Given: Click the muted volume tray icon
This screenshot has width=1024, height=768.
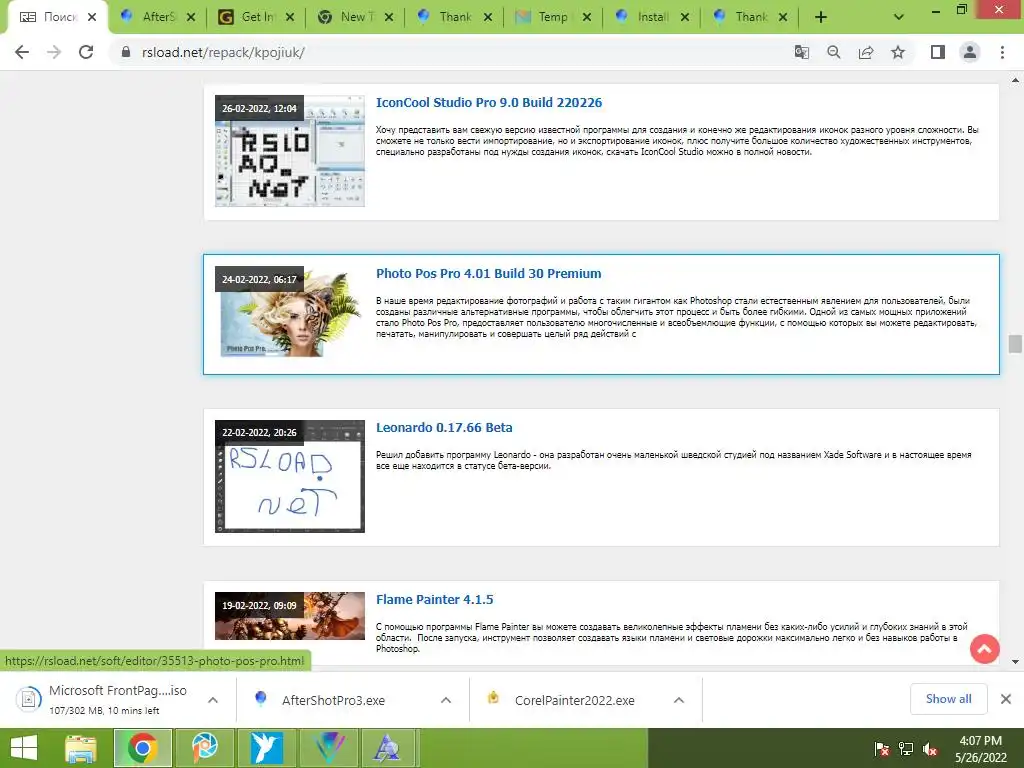Looking at the screenshot, I should click(x=930, y=748).
